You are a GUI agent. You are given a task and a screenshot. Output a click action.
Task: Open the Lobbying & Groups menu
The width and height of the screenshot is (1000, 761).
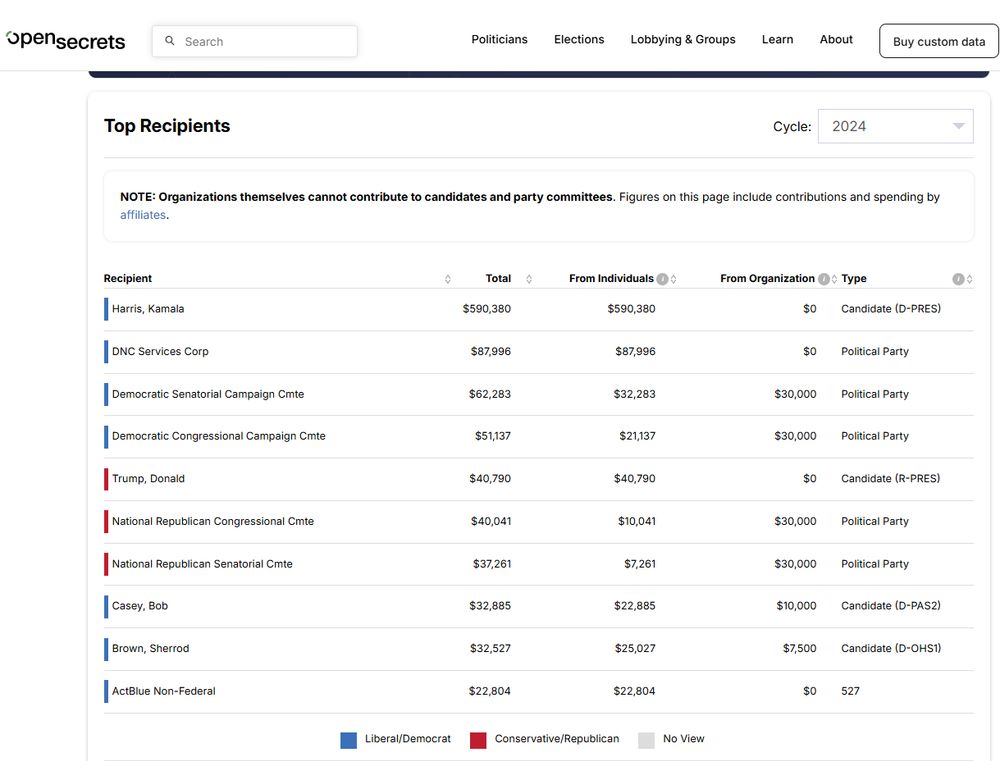click(683, 40)
